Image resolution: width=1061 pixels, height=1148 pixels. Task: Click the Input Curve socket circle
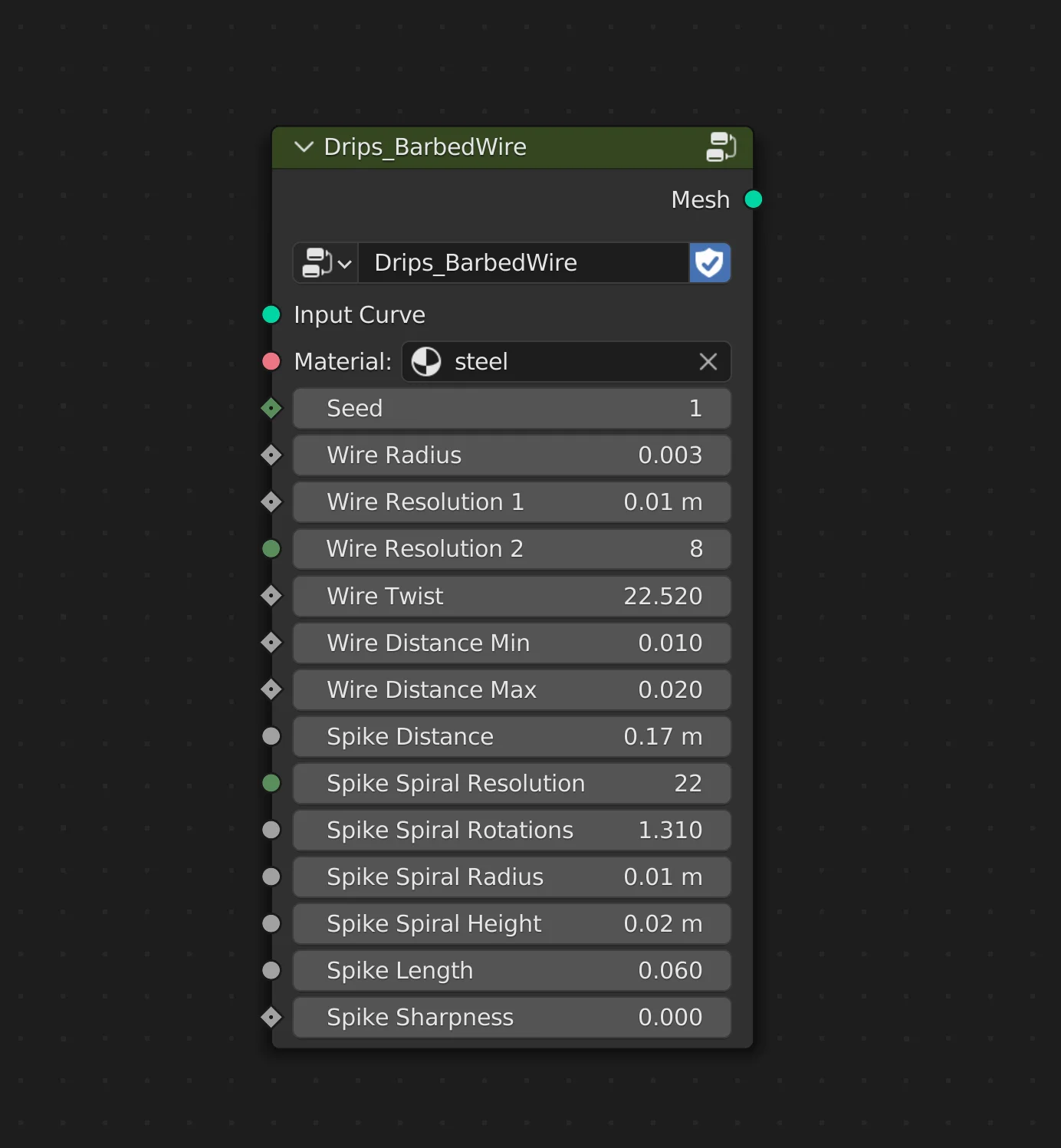[271, 314]
